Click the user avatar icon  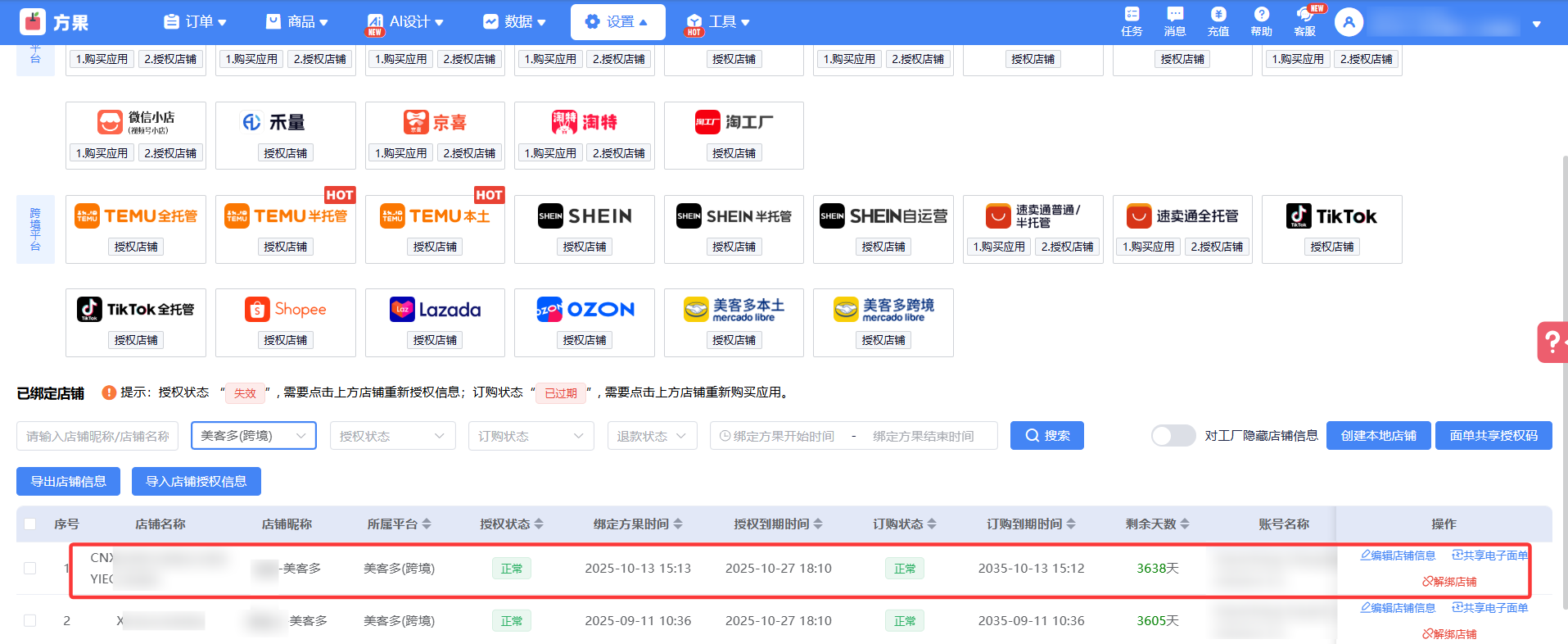[x=1349, y=22]
